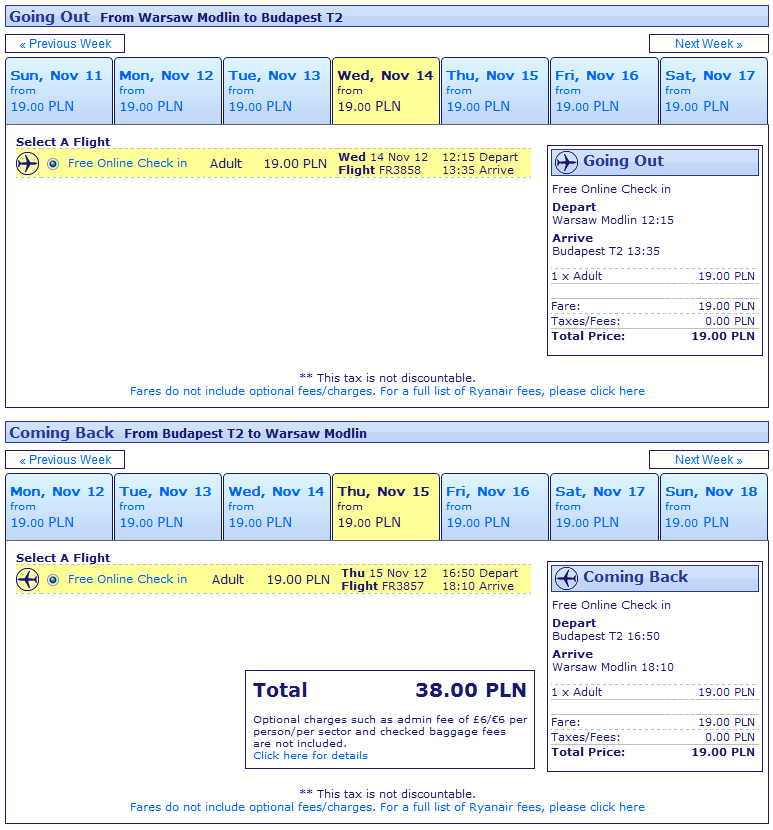
Task: Open Ryanair fees list link under return flights
Action: point(387,807)
